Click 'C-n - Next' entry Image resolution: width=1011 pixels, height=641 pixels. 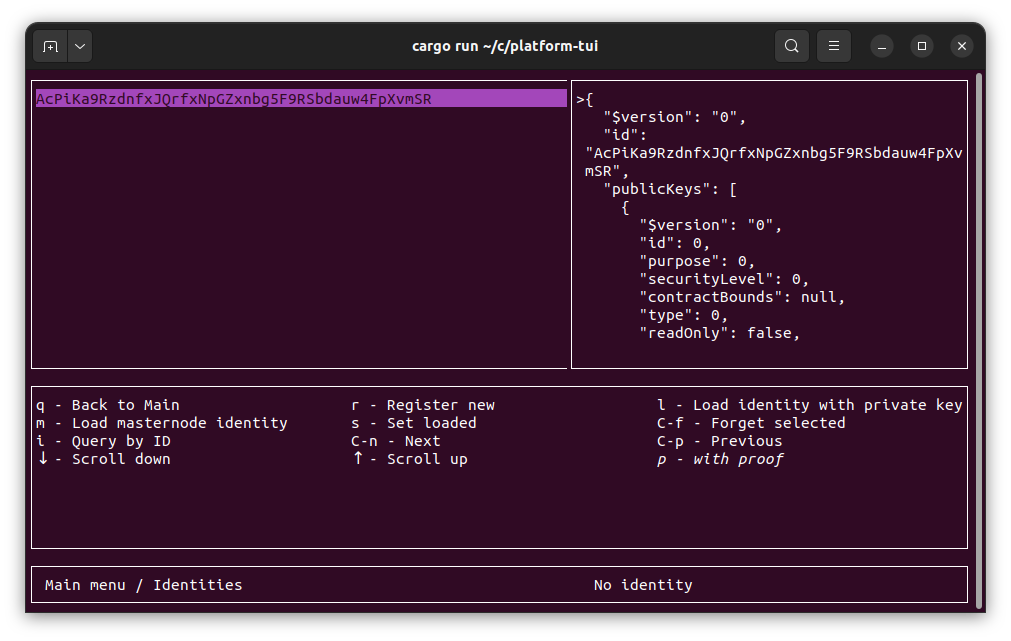(396, 441)
